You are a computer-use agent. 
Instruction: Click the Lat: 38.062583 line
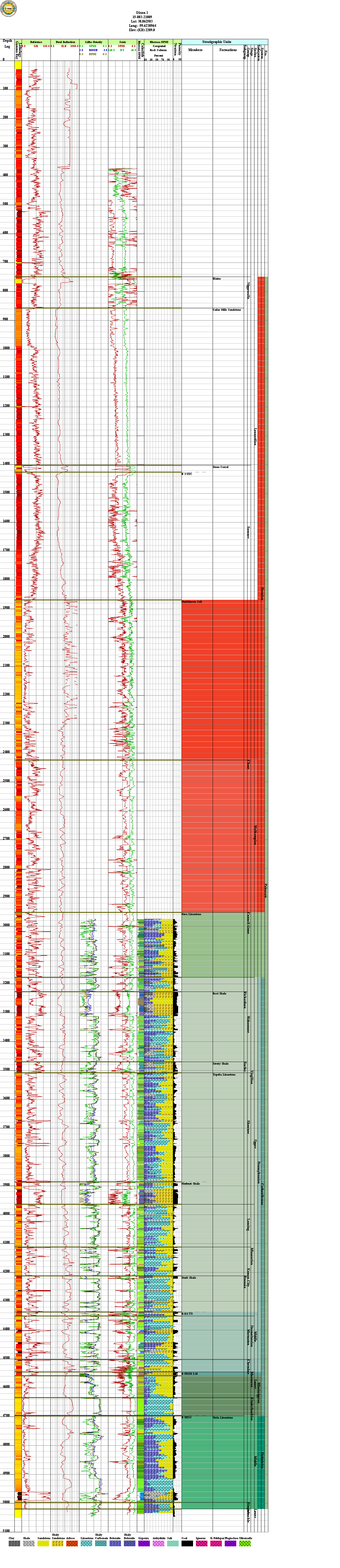(x=143, y=21)
